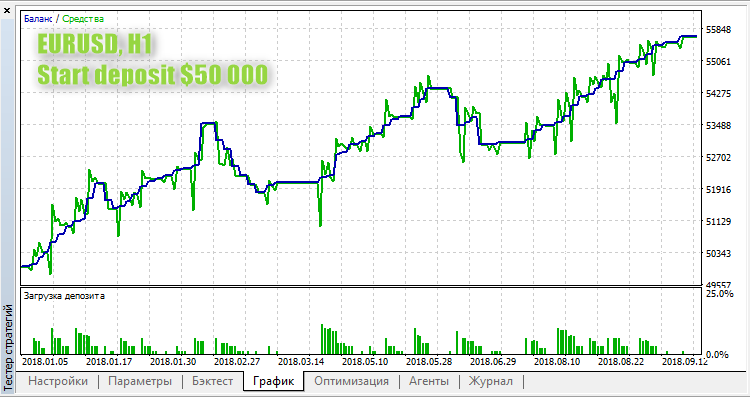Screen dimensions: 750x398
Task: Select the График tab
Action: [x=273, y=381]
